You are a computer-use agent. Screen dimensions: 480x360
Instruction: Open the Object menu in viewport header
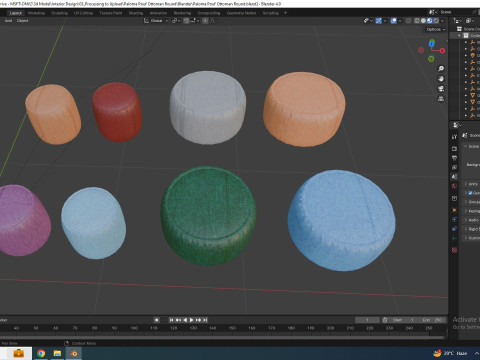click(22, 21)
